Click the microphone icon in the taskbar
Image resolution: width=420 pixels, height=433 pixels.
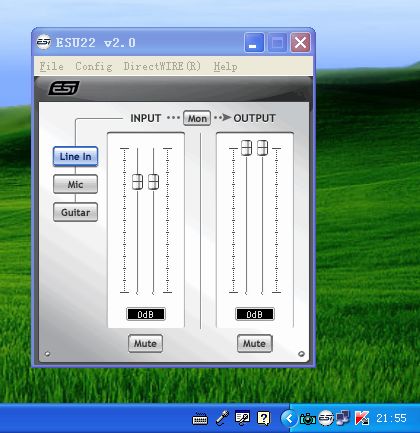pos(222,418)
